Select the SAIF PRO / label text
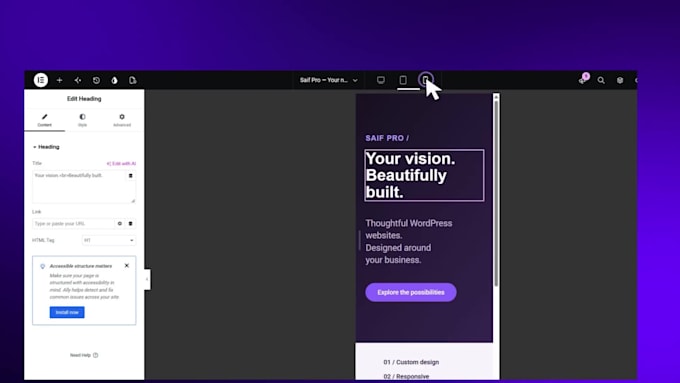This screenshot has width=680, height=383. click(387, 138)
